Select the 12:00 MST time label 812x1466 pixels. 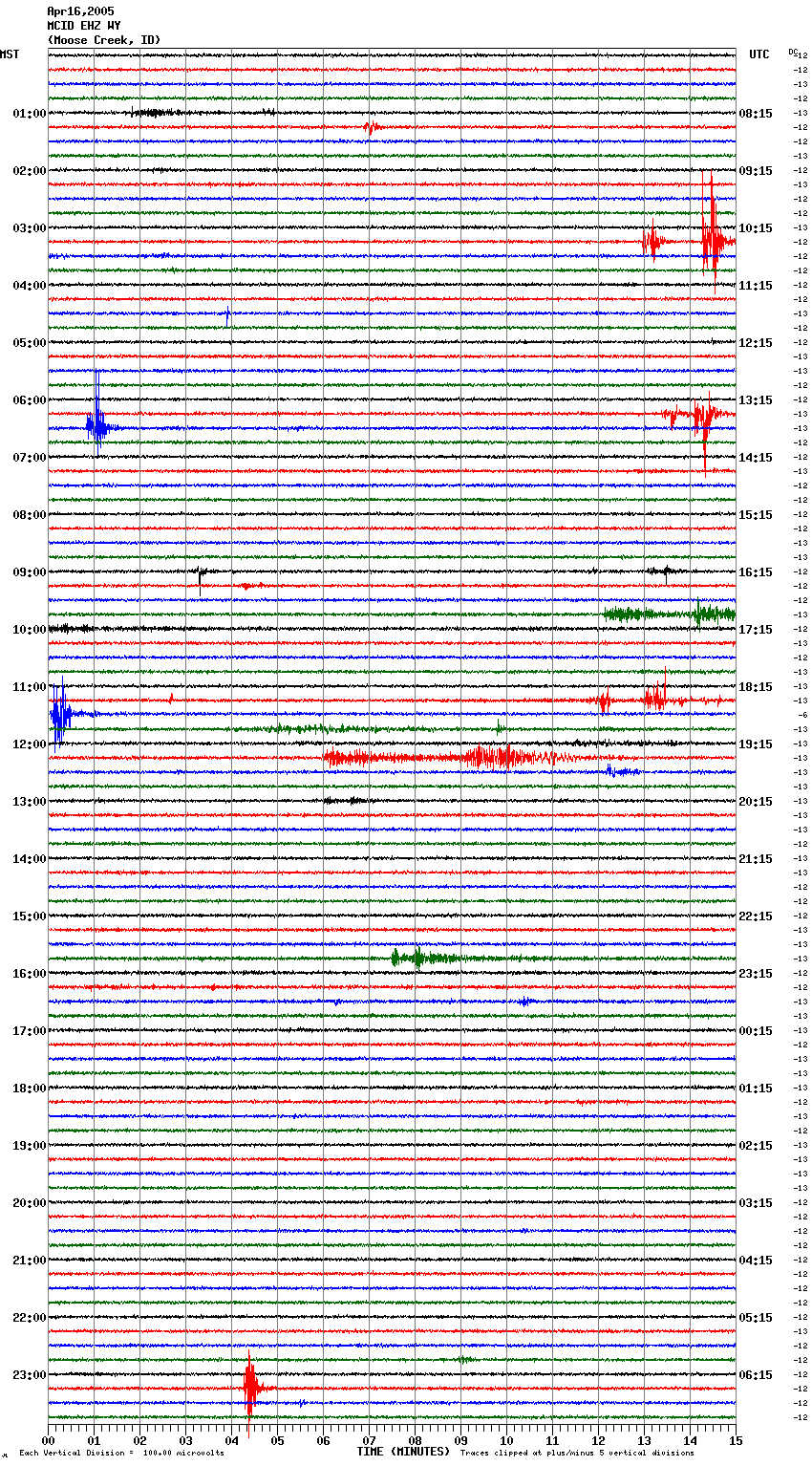[30, 744]
